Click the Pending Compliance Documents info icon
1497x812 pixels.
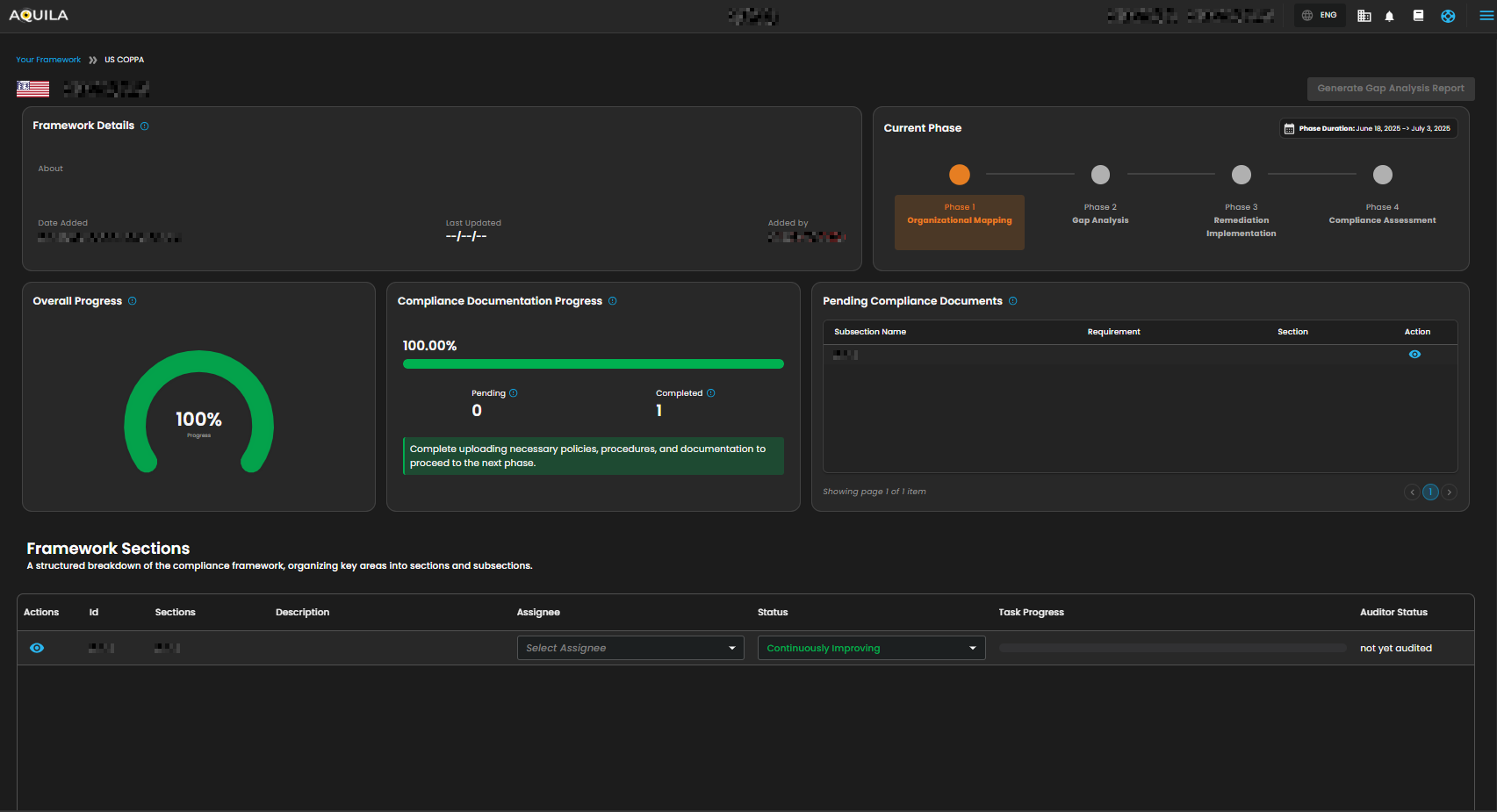(x=1012, y=301)
